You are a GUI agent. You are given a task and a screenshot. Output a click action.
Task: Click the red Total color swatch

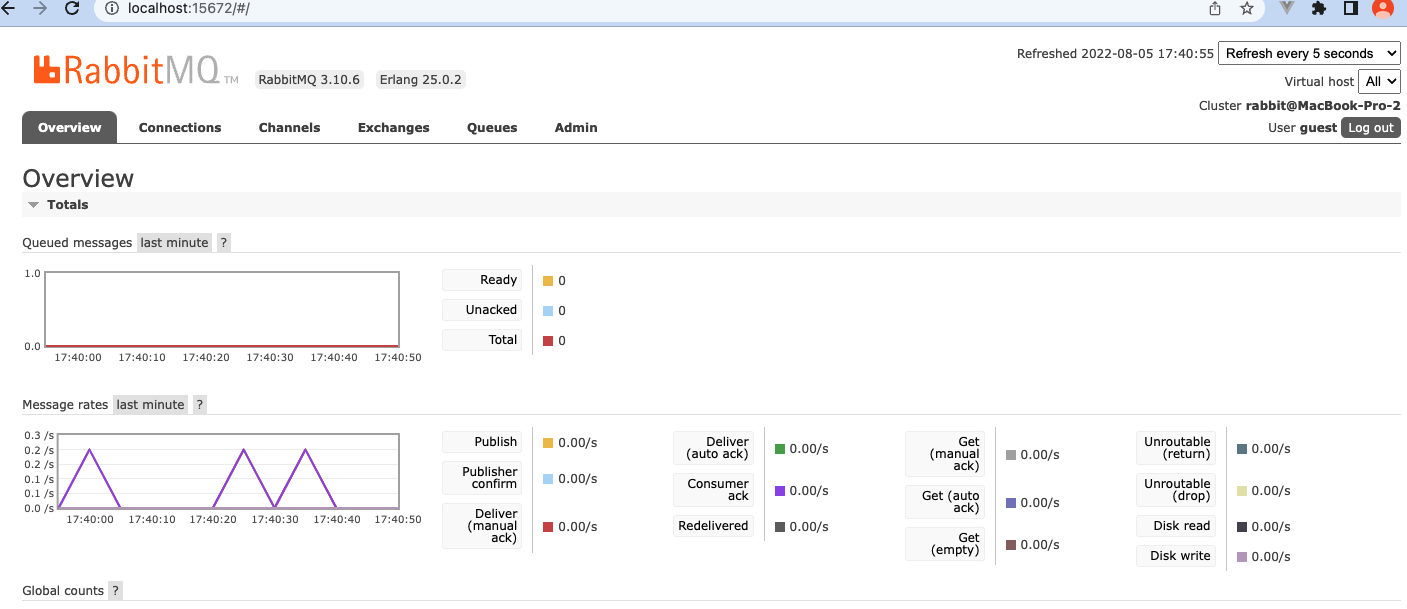[548, 341]
